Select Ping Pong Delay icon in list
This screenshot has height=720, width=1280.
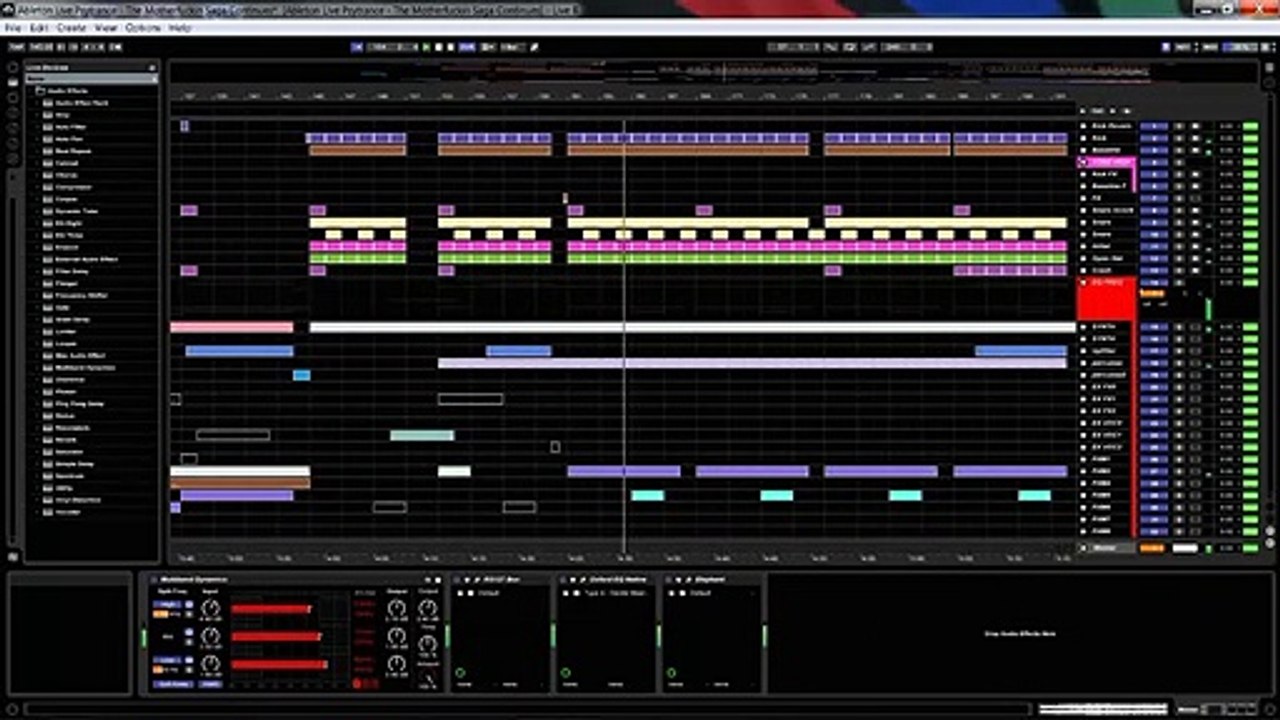[48, 403]
